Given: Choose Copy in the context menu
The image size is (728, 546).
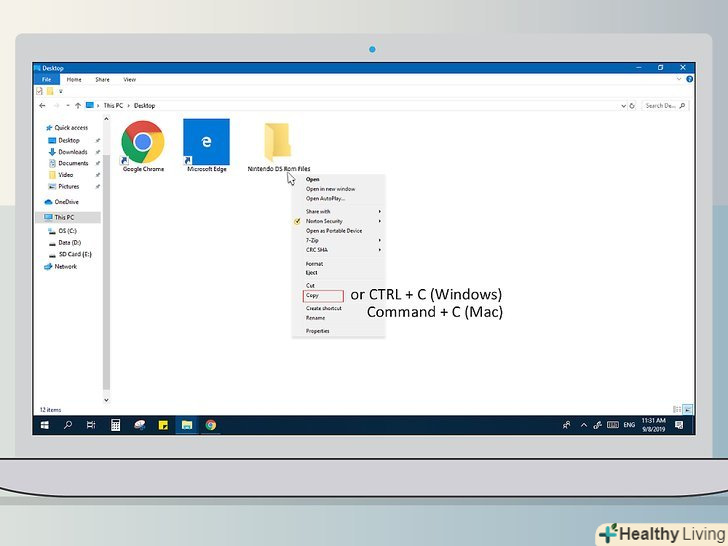Looking at the screenshot, I should (323, 296).
